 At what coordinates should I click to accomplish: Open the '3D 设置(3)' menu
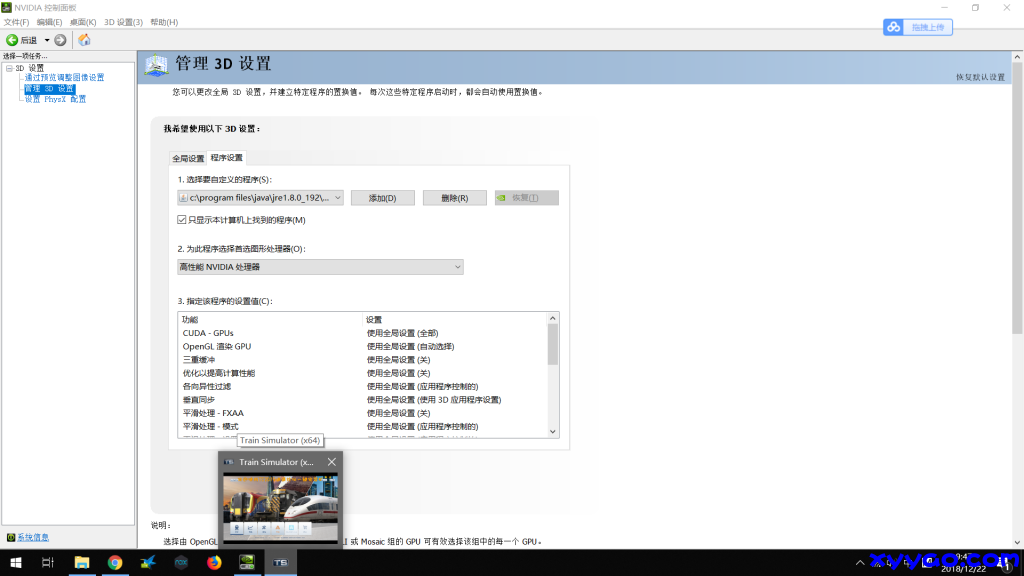[123, 22]
